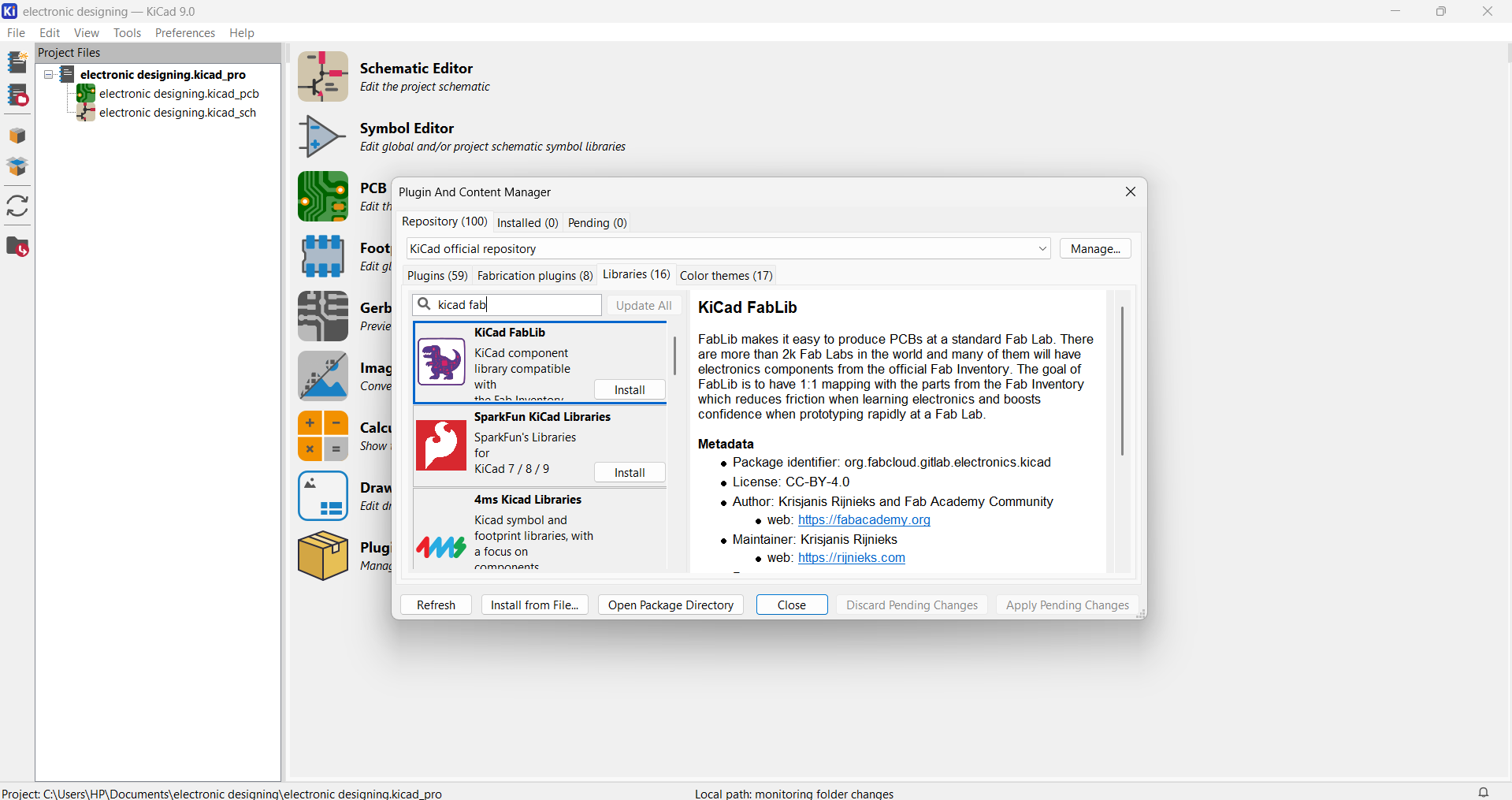
Task: Click the KiCad FabLib dinosaur logo
Action: pyautogui.click(x=441, y=362)
